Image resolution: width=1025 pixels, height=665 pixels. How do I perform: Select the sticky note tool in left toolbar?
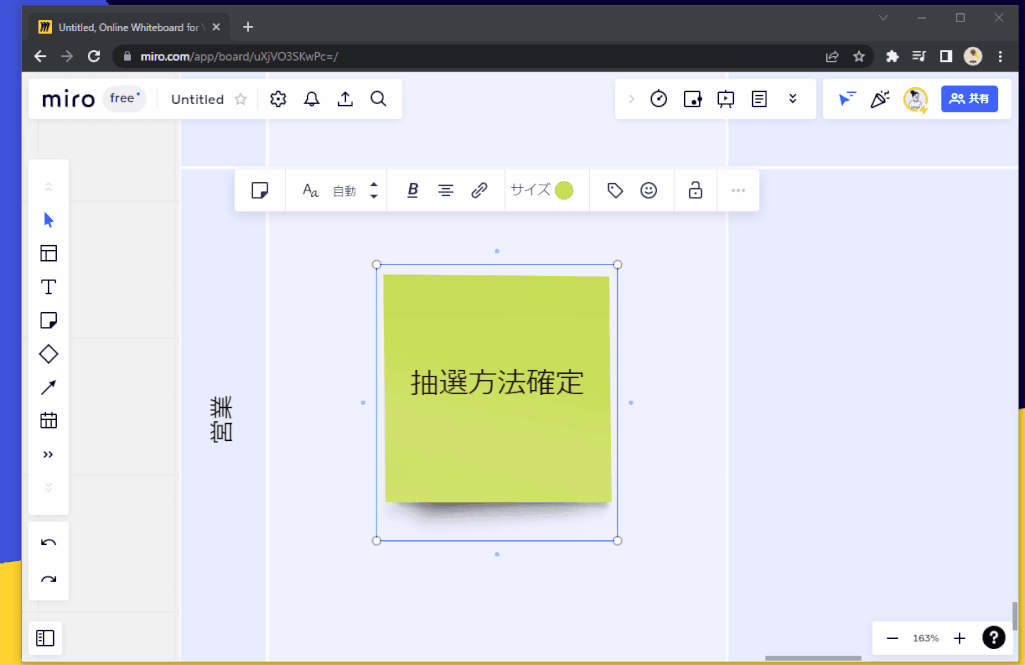tap(48, 320)
